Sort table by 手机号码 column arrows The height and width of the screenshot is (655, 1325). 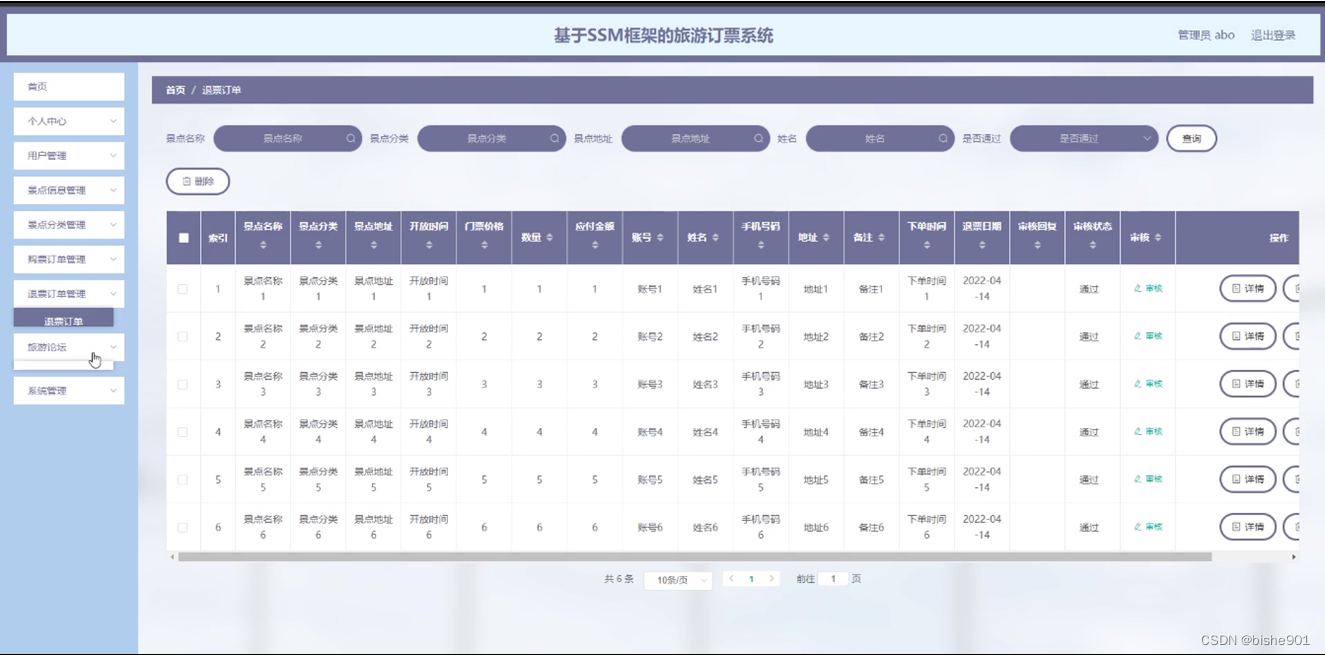click(761, 245)
